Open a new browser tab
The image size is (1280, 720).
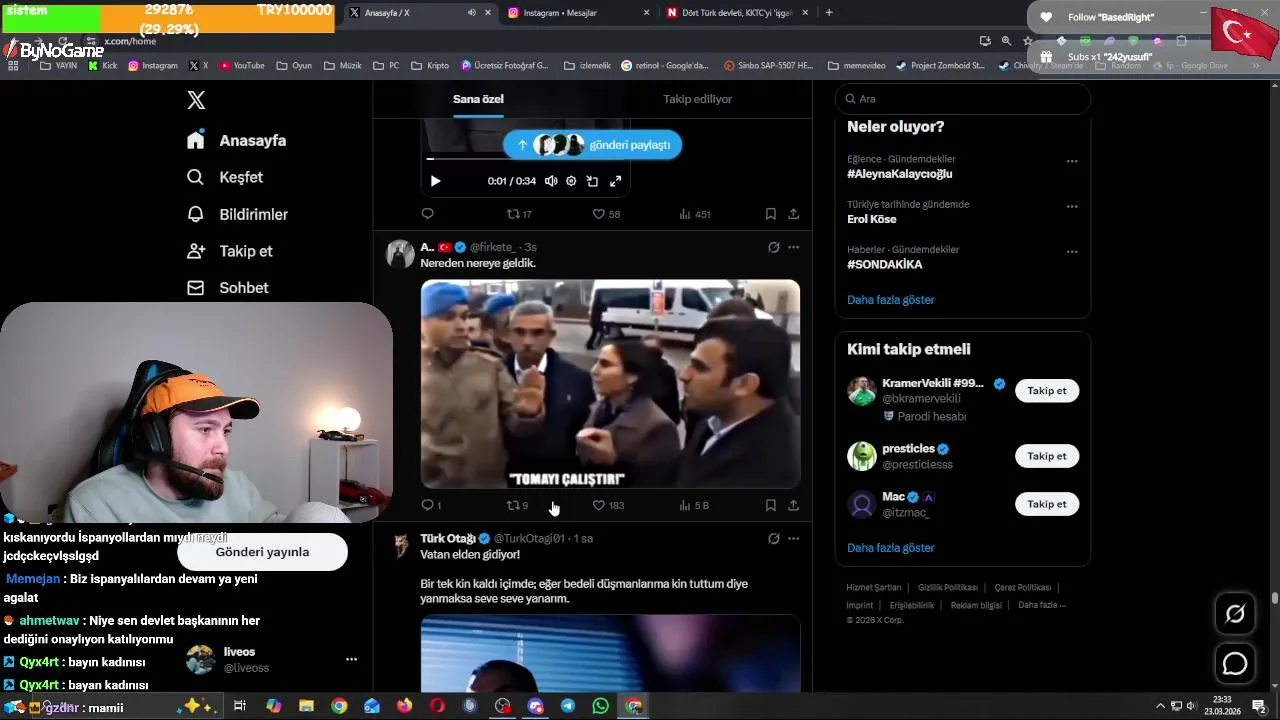pos(829,13)
